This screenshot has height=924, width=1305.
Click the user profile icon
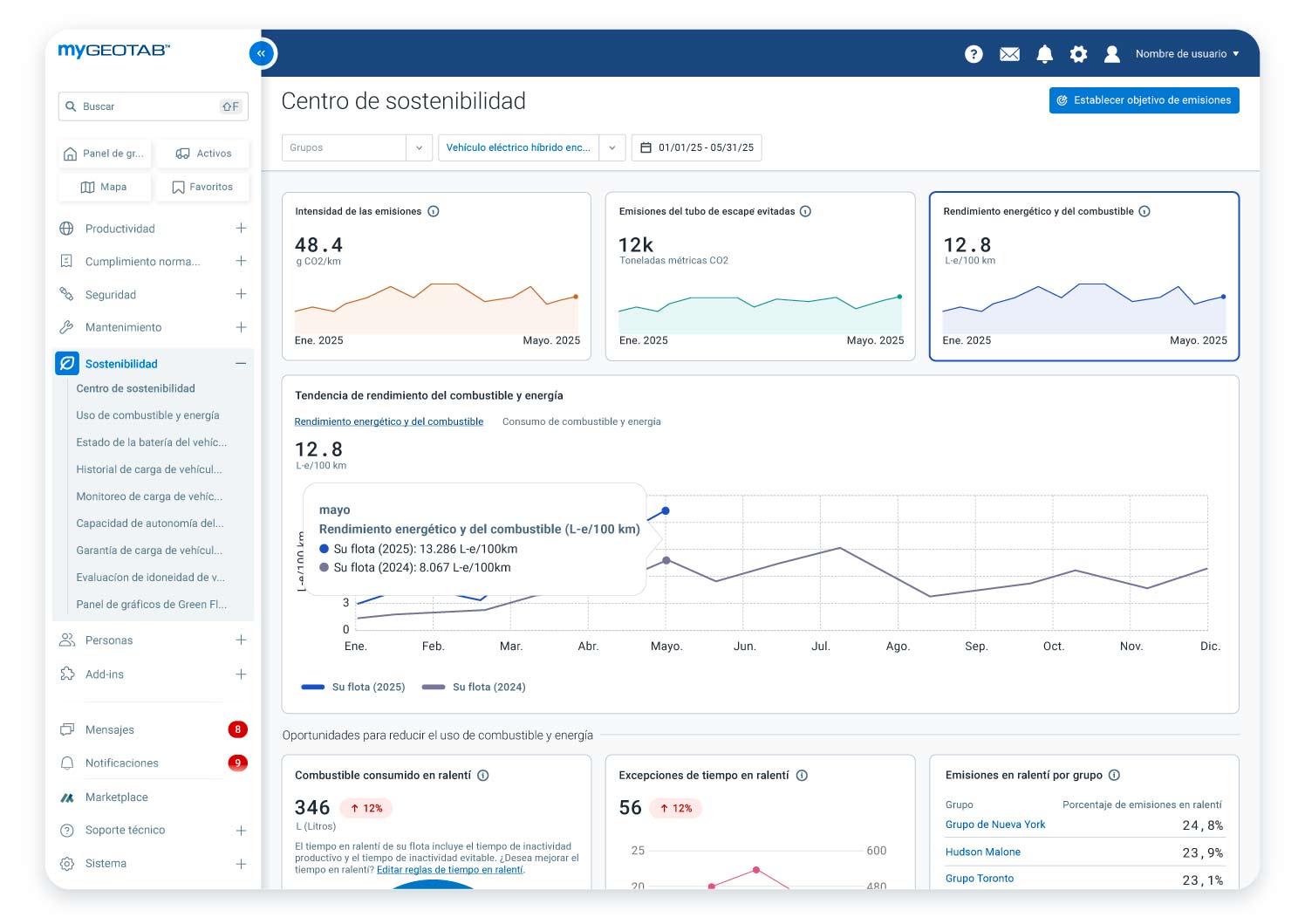pyautogui.click(x=1111, y=53)
